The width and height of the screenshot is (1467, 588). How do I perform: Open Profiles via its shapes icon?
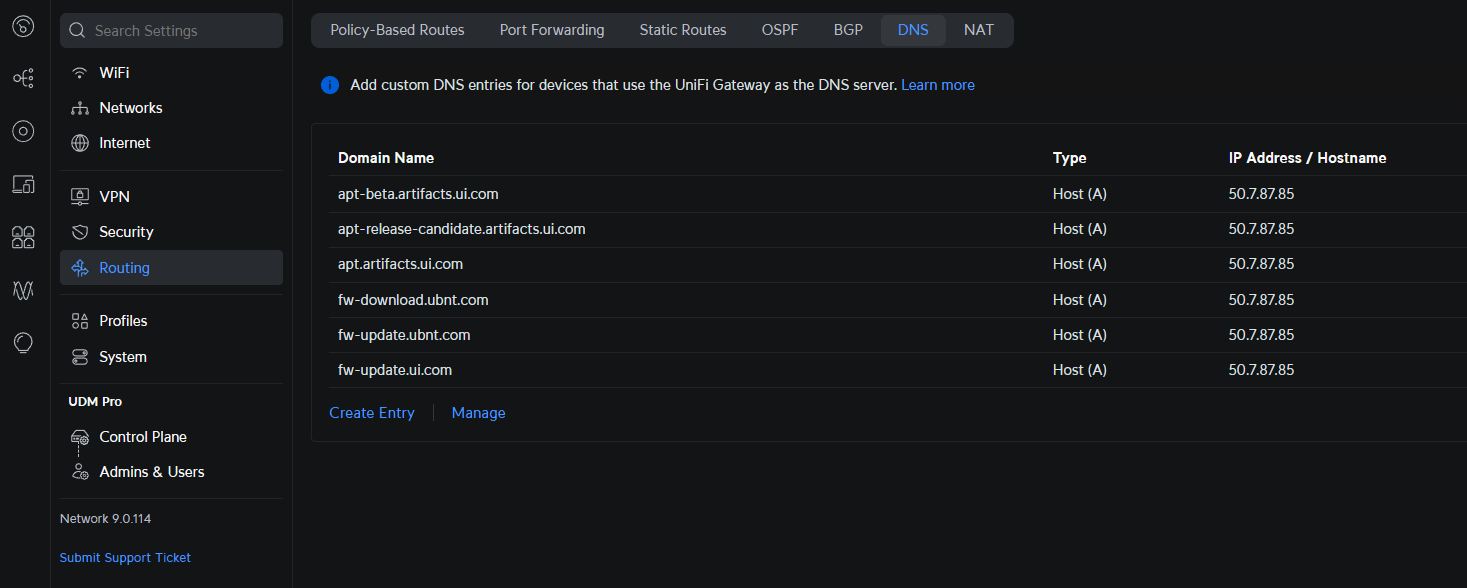(x=80, y=321)
